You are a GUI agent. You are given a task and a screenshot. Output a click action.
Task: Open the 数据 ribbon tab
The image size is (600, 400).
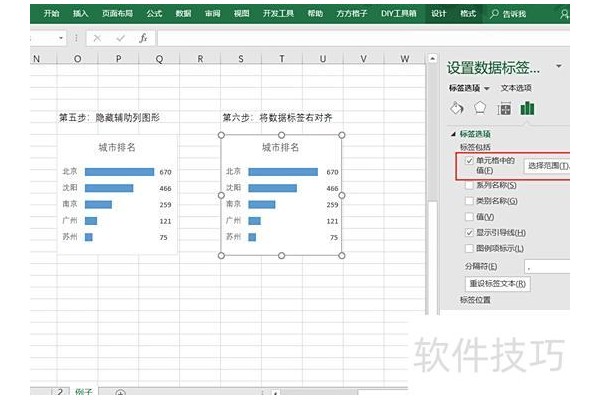point(183,14)
